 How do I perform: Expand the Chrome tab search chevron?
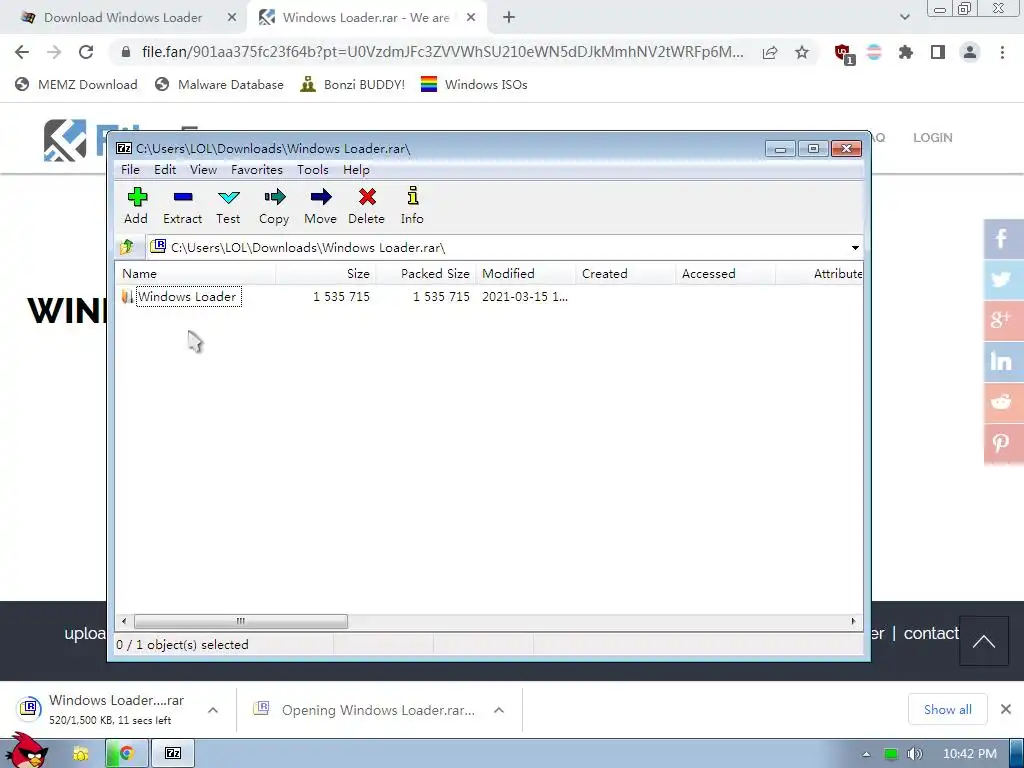tap(904, 18)
